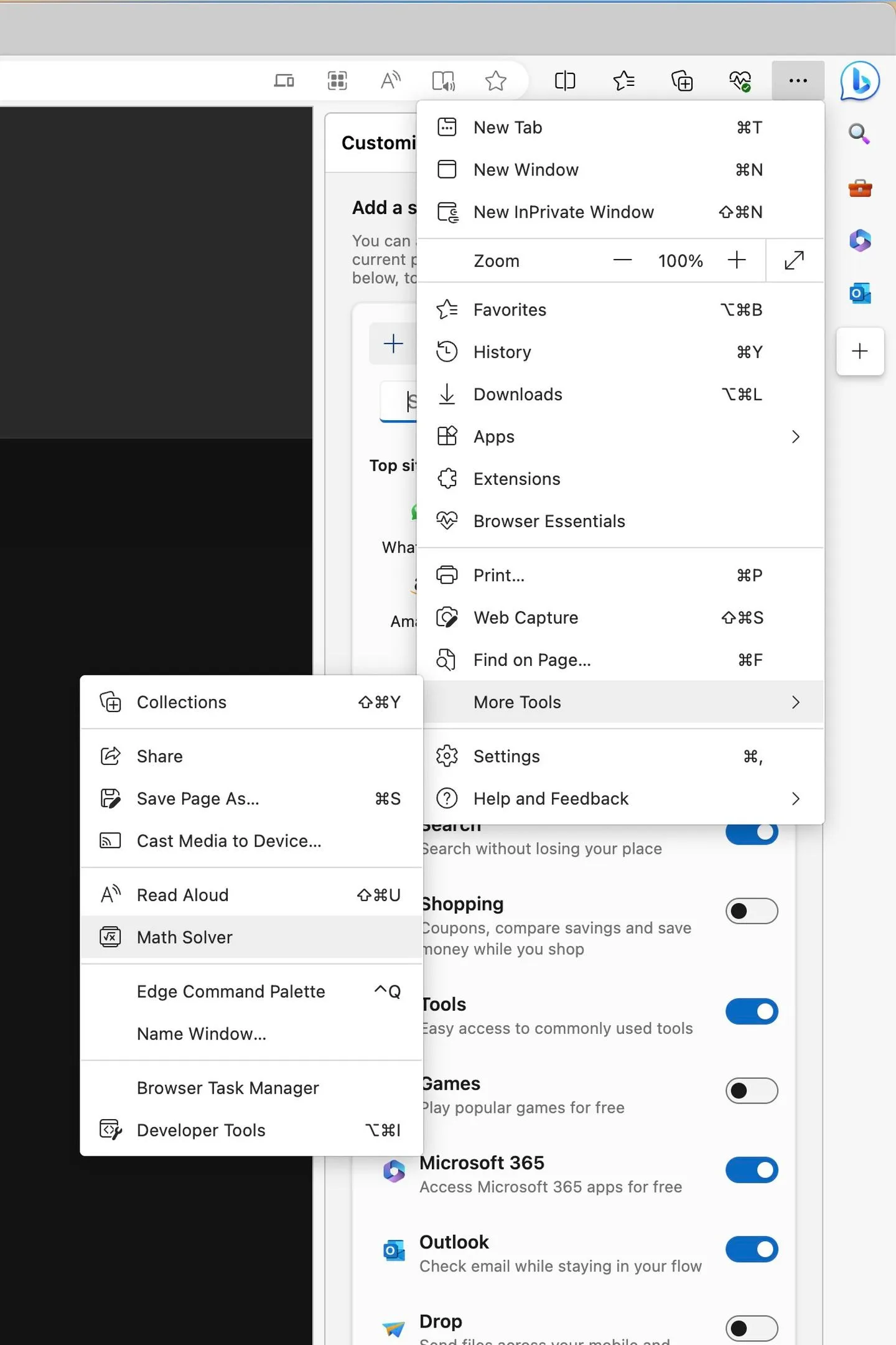The image size is (896, 1345).
Task: Click the device cast toolbar icon
Action: [x=284, y=81]
